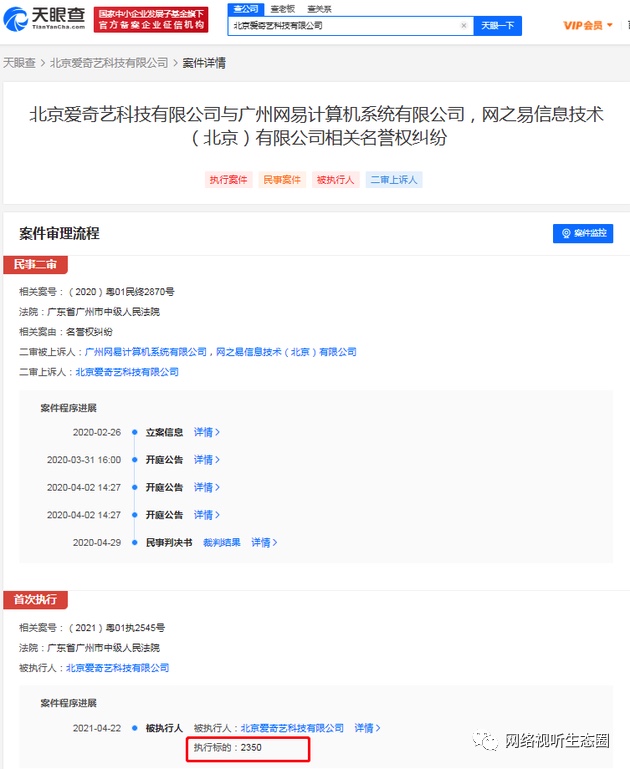Click the 执行案件 tag
The width and height of the screenshot is (630, 769).
[228, 179]
